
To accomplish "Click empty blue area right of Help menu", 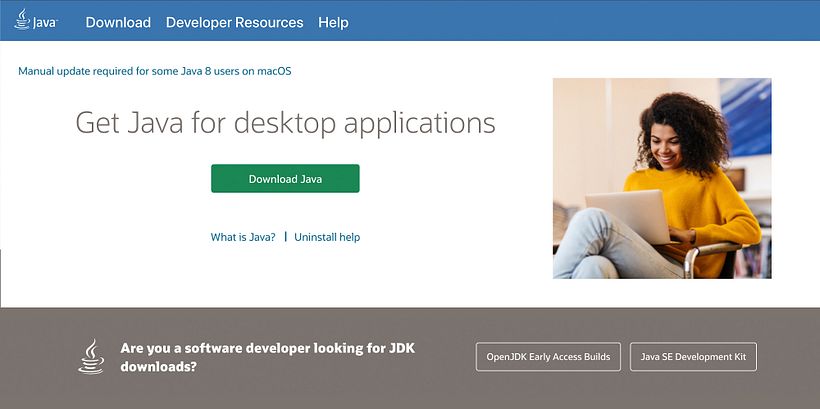I will coord(580,22).
